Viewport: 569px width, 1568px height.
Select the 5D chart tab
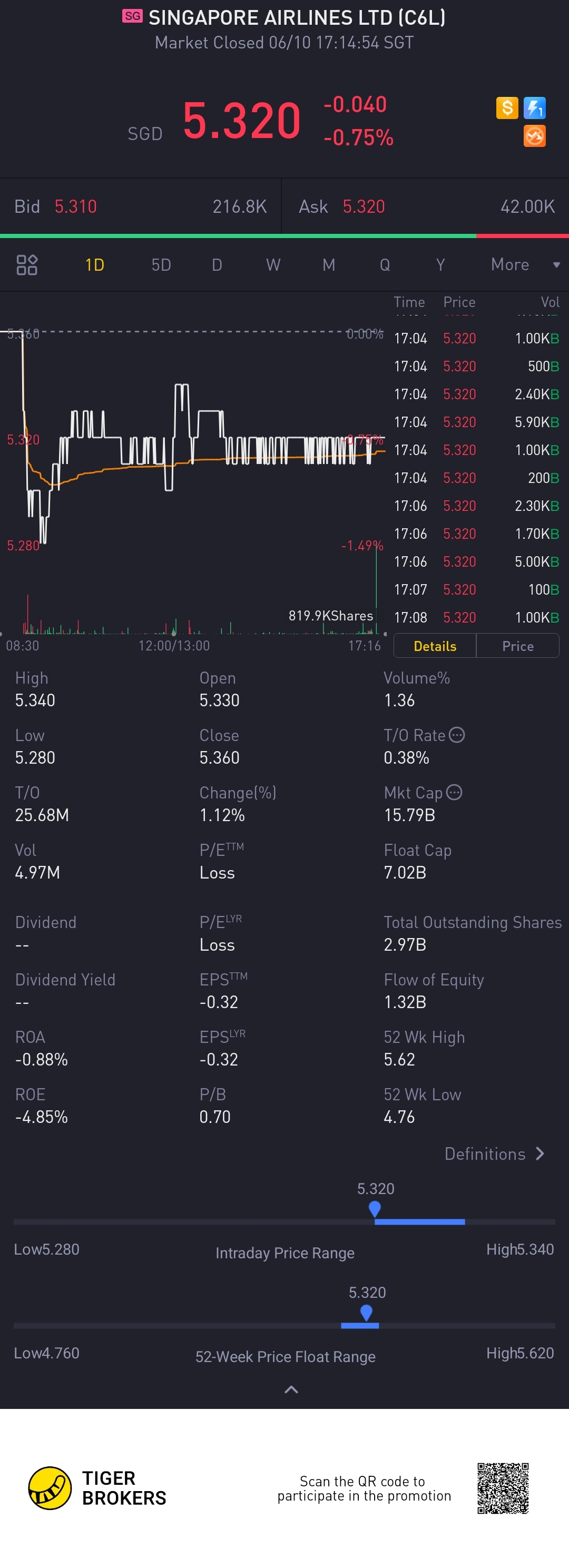(161, 265)
